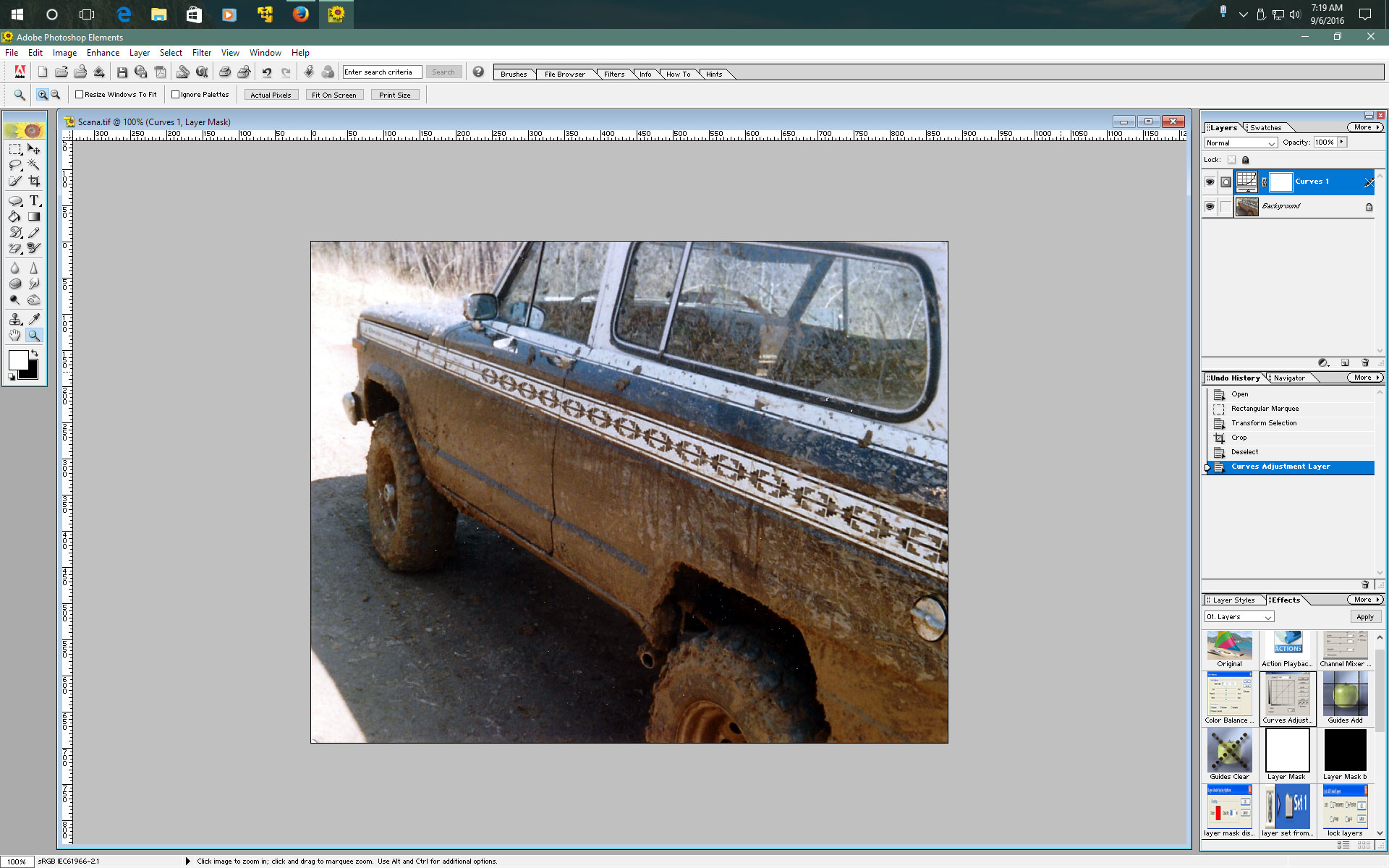Open the Layers panel options
This screenshot has width=1389, height=868.
pyautogui.click(x=1364, y=127)
